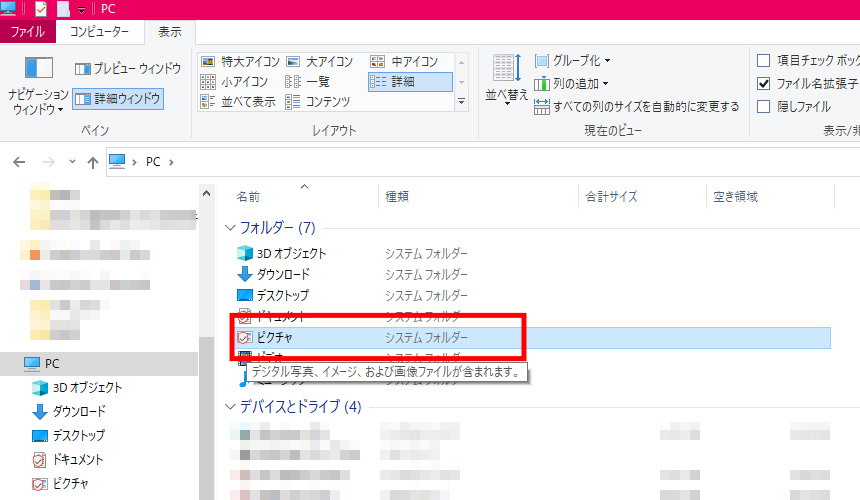Toggle the 詳細ウィンドウ pane

point(118,98)
